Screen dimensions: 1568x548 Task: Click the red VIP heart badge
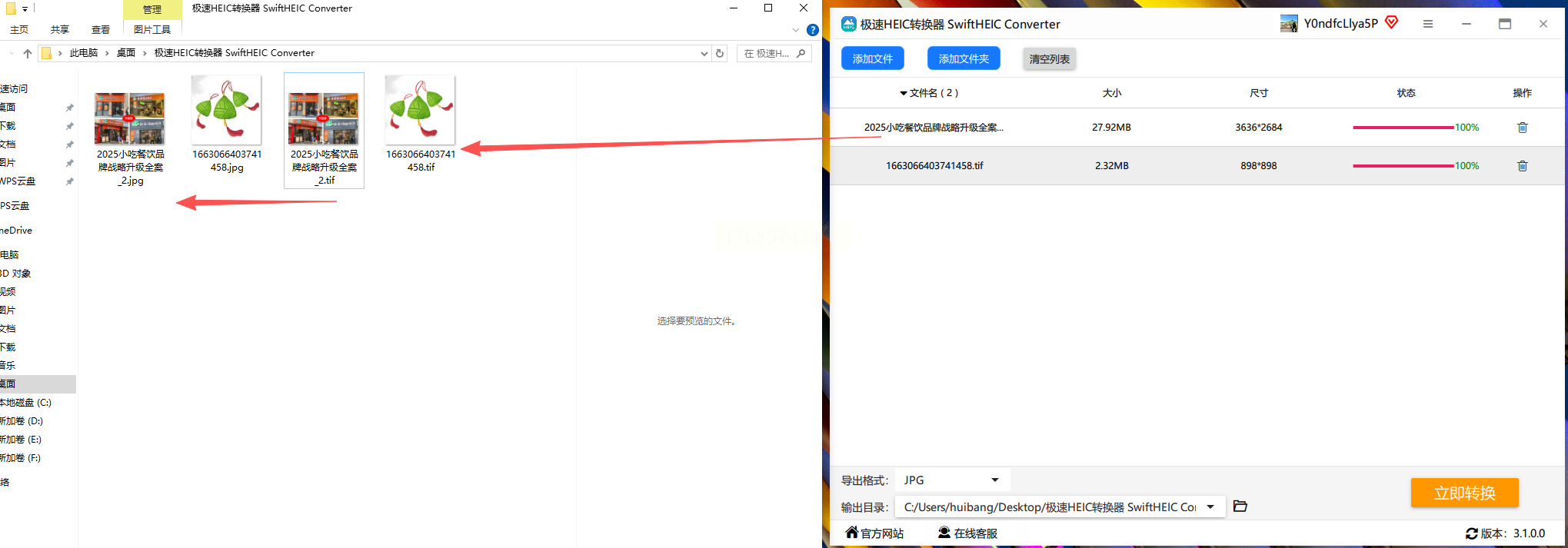click(x=1391, y=22)
